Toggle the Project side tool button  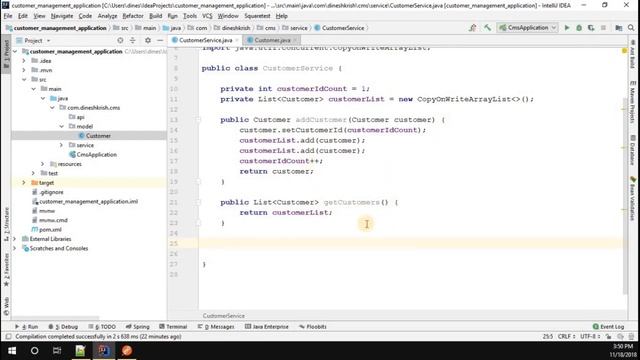(6, 54)
